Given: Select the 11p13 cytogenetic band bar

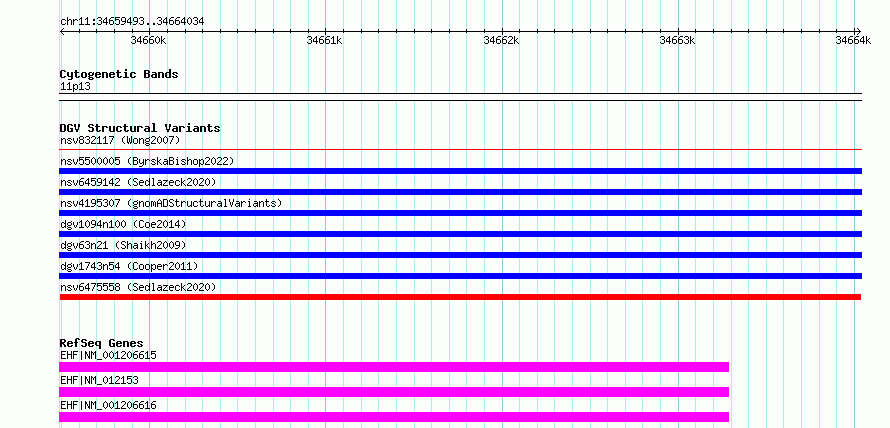Looking at the screenshot, I should 461,97.
